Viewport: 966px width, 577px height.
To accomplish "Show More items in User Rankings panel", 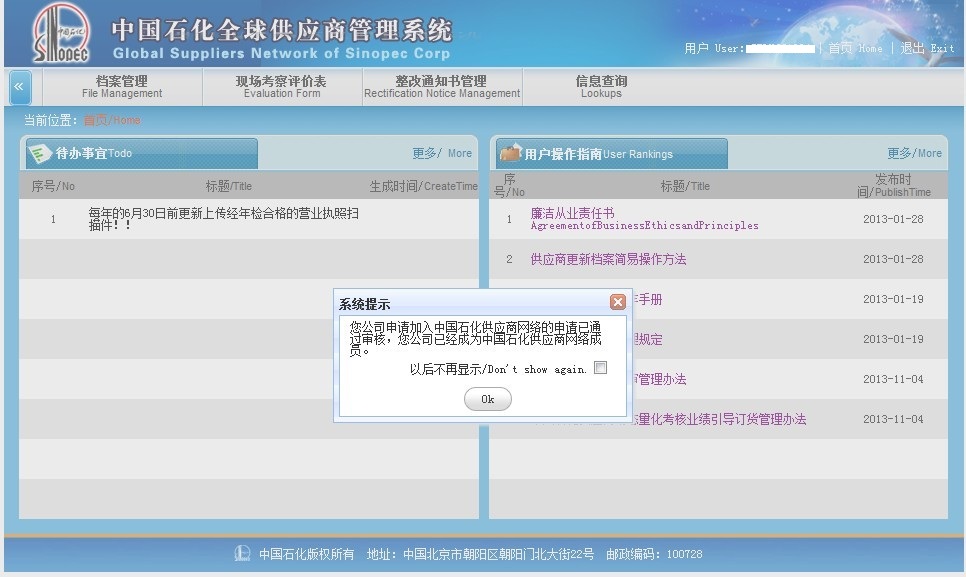I will pos(914,153).
